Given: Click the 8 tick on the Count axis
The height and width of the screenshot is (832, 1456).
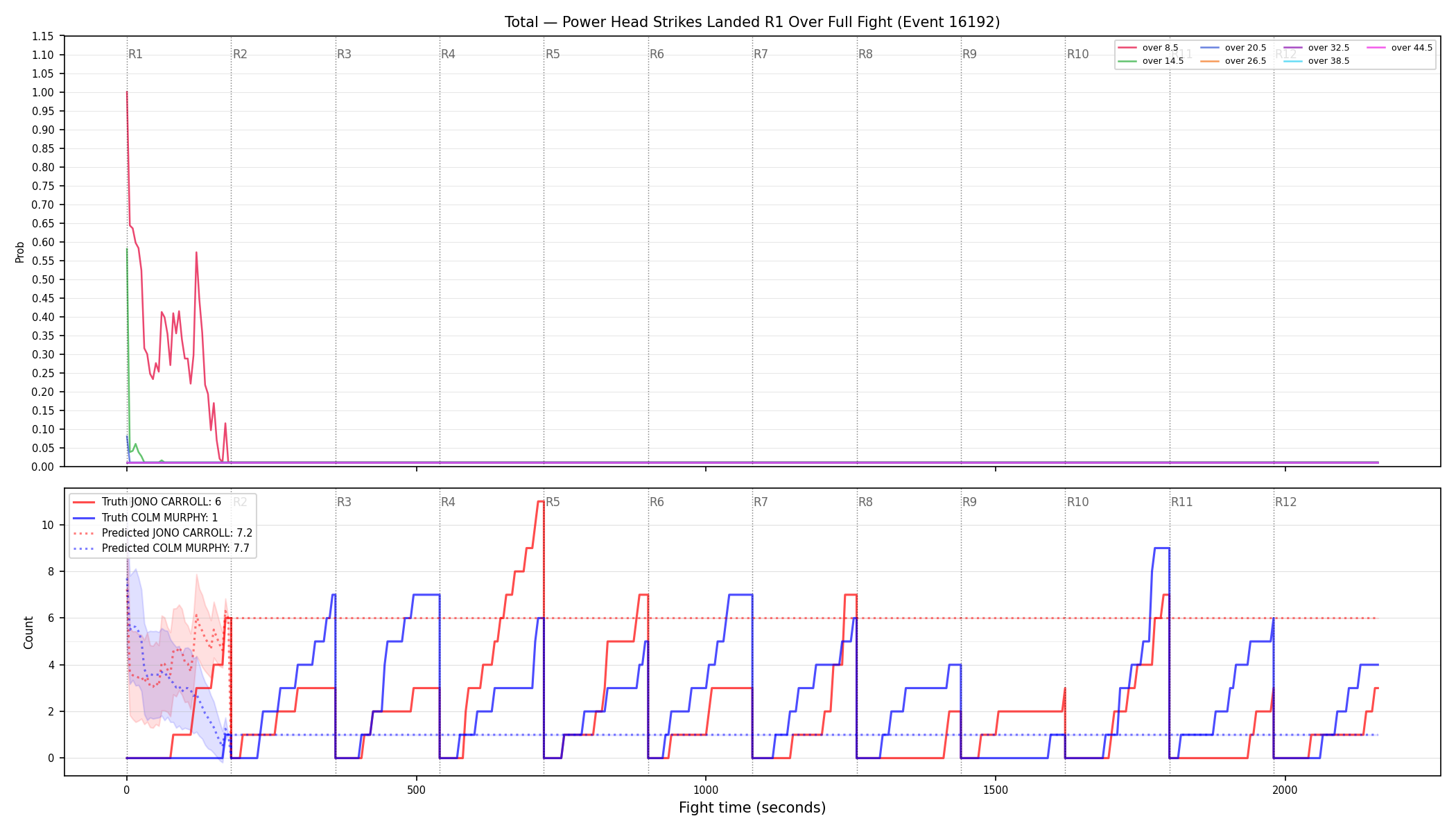Looking at the screenshot, I should pos(51,572).
